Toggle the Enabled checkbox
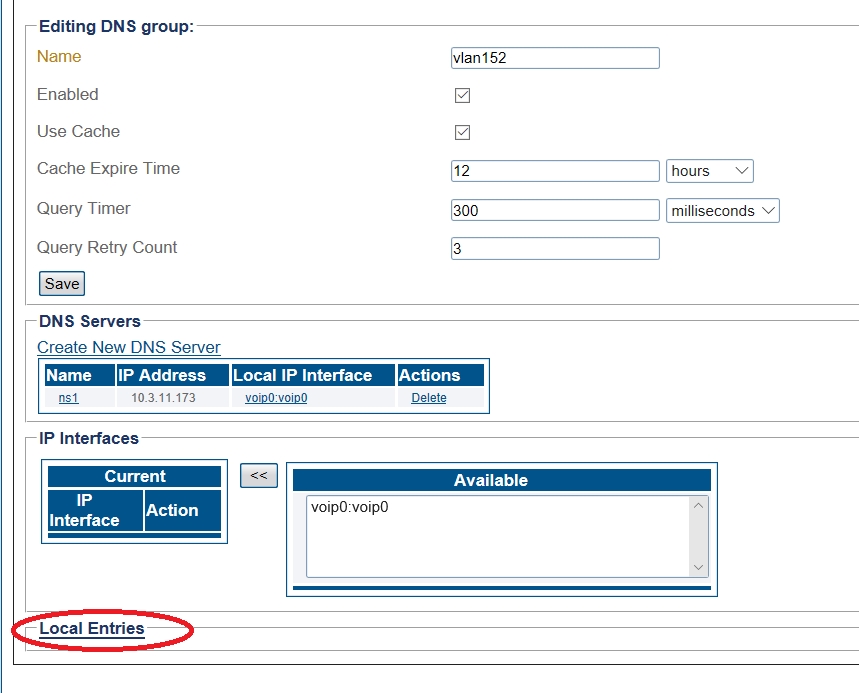Viewport: 859px width, 693px height. pyautogui.click(x=462, y=96)
